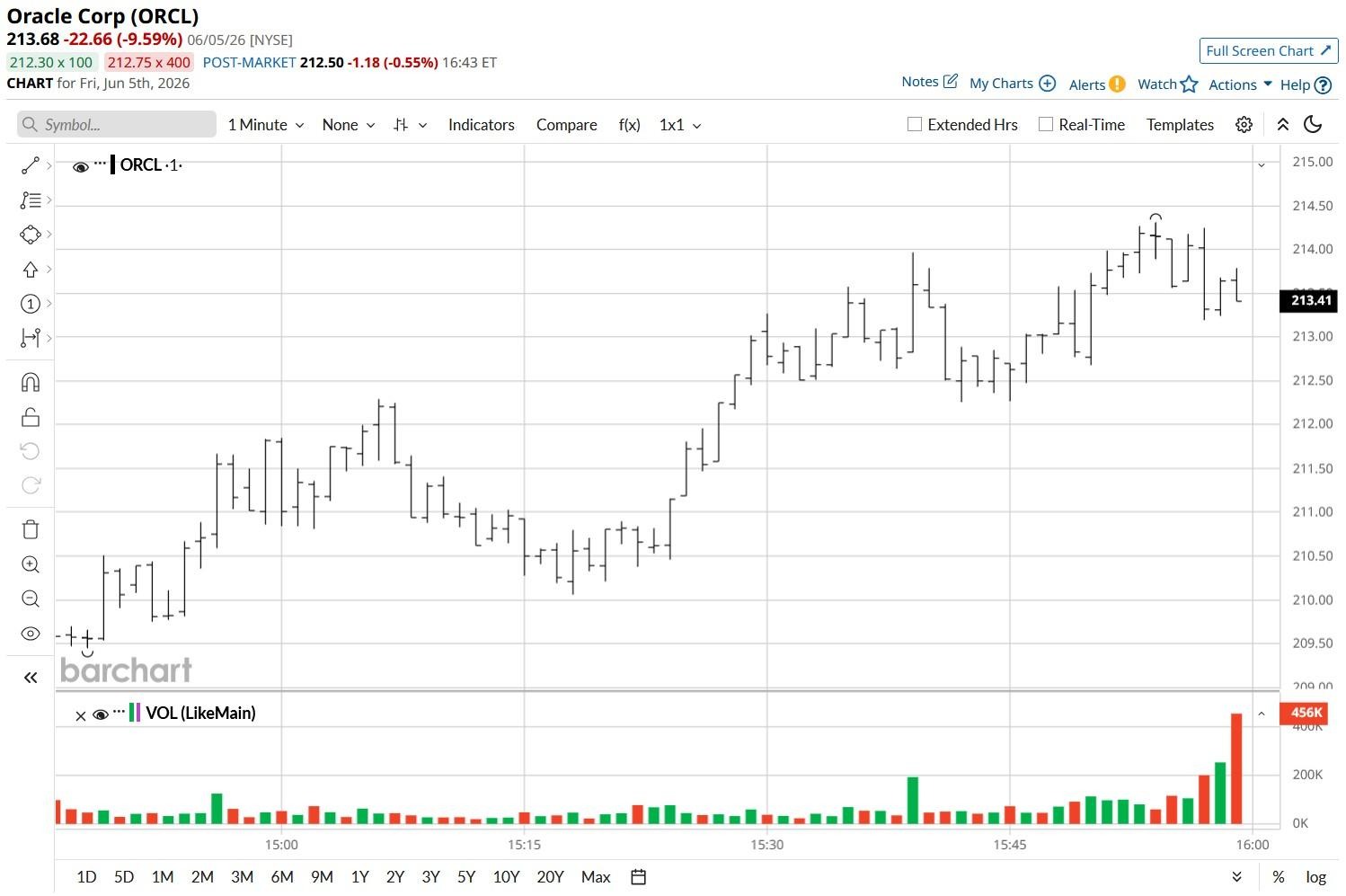Screen dimensions: 1346x896
Task: Enable Extended Hrs checkbox
Action: click(x=915, y=125)
